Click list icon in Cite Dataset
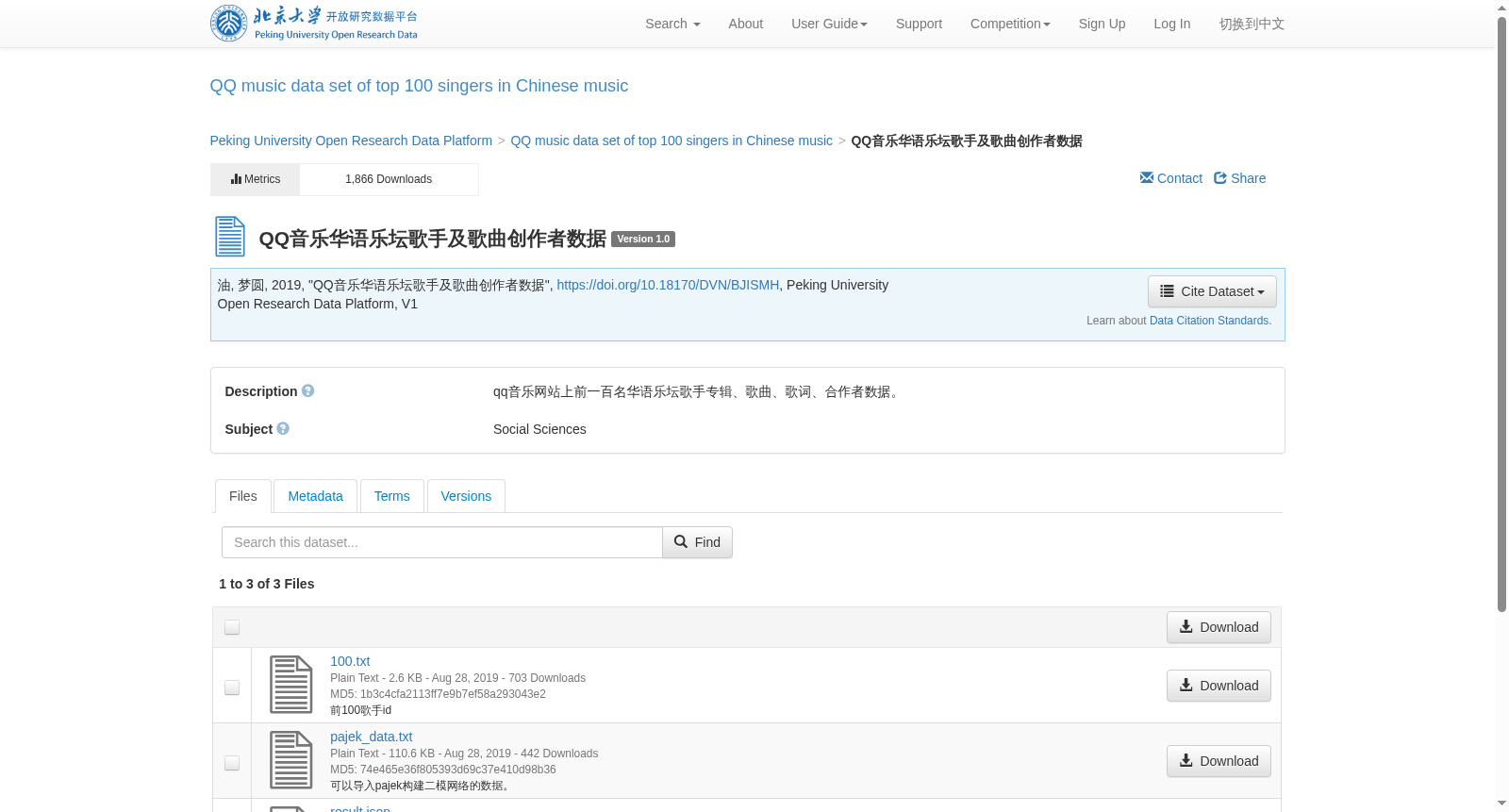This screenshot has width=1509, height=812. click(x=1168, y=291)
